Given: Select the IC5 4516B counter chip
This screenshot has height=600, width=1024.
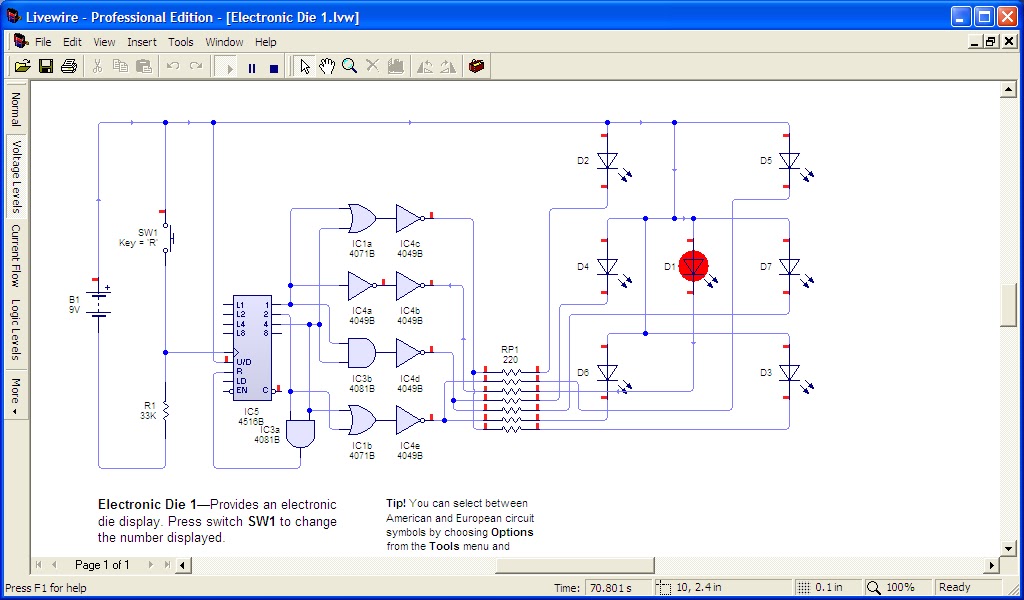Looking at the screenshot, I should (252, 347).
